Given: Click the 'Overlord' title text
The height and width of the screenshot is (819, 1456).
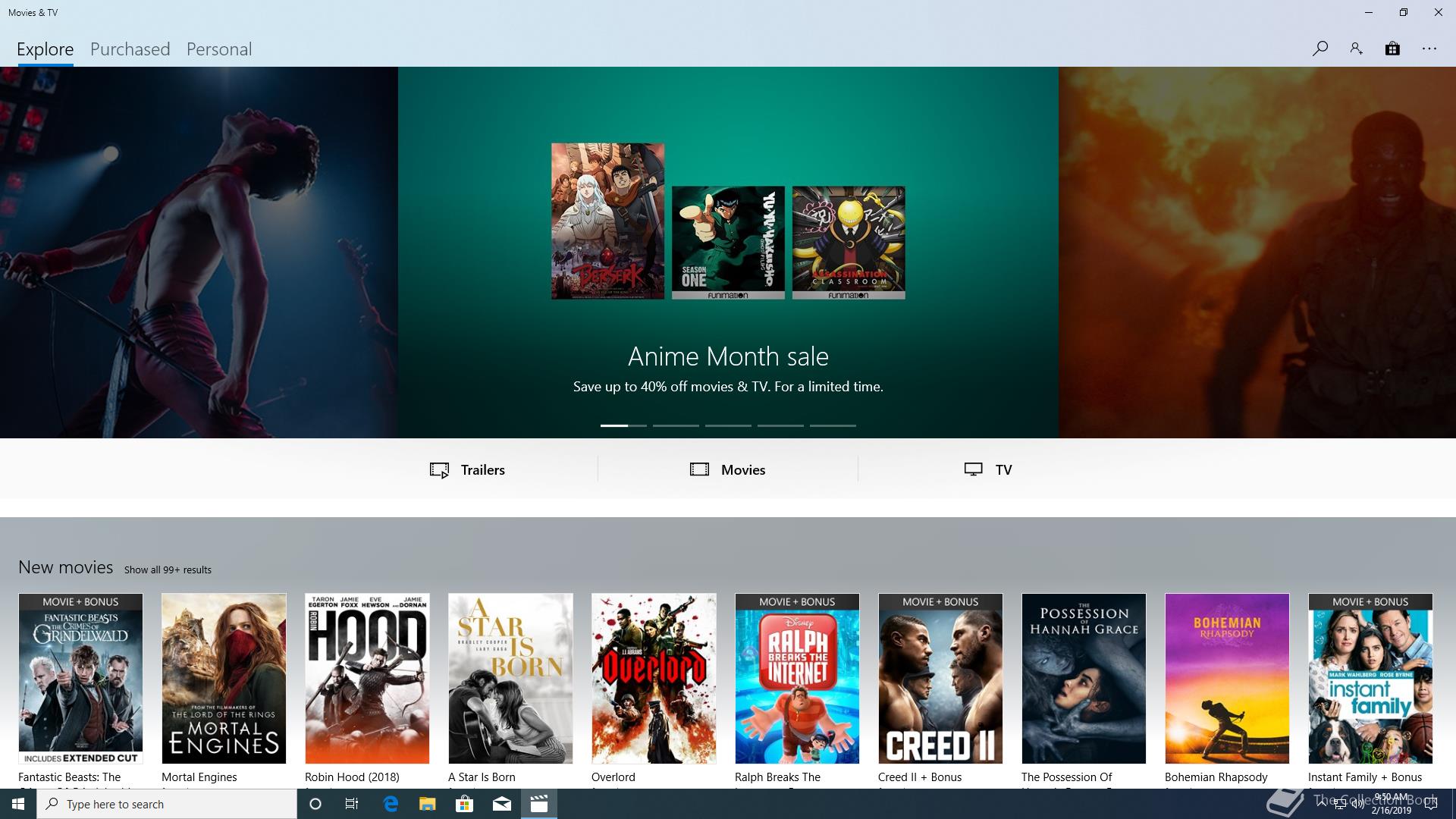Looking at the screenshot, I should pos(613,777).
